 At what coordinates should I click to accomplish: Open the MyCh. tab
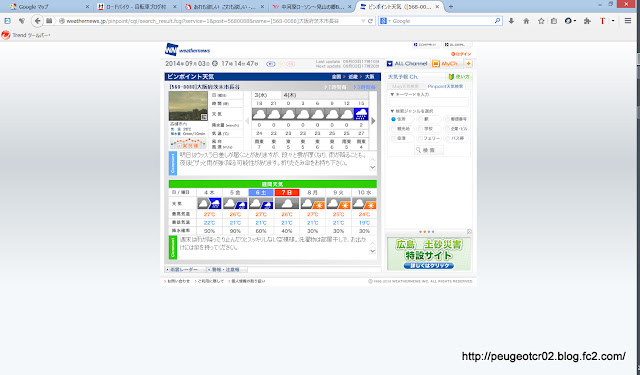446,64
